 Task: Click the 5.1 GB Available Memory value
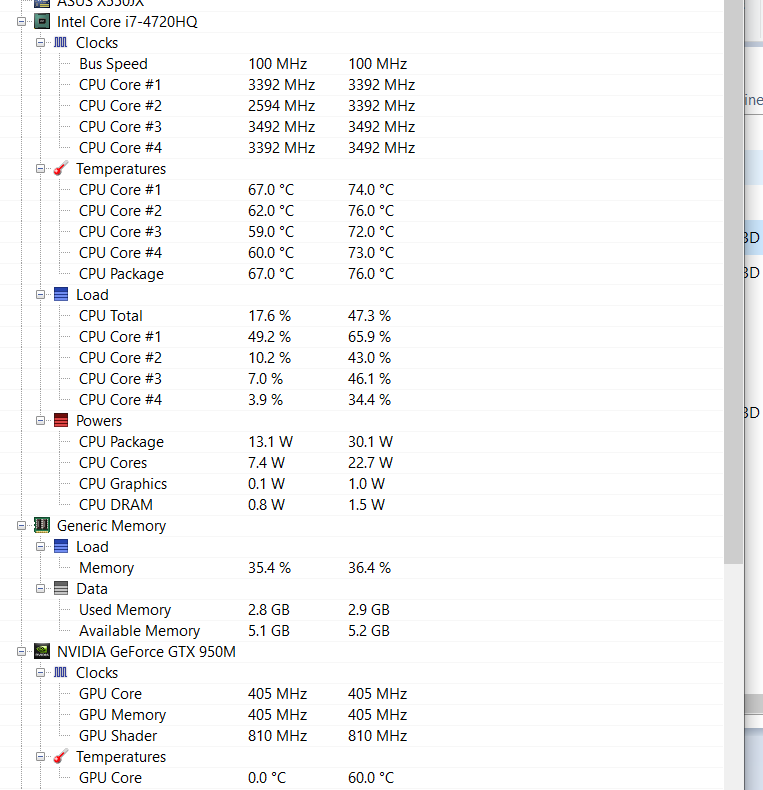(269, 631)
